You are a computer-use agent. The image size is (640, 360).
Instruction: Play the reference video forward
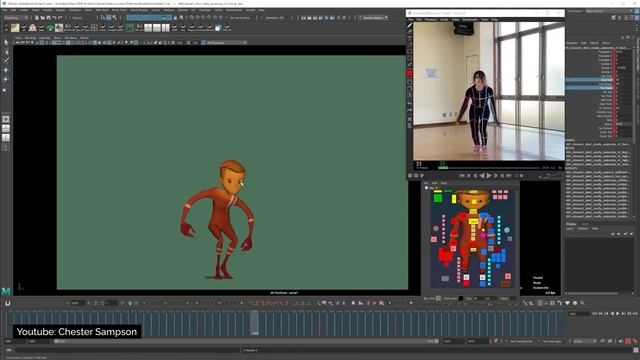[489, 176]
